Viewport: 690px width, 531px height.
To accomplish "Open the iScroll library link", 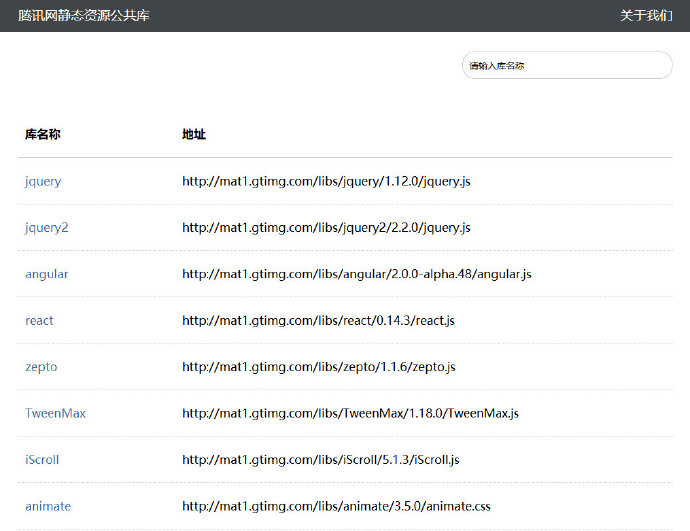I will tap(42, 460).
